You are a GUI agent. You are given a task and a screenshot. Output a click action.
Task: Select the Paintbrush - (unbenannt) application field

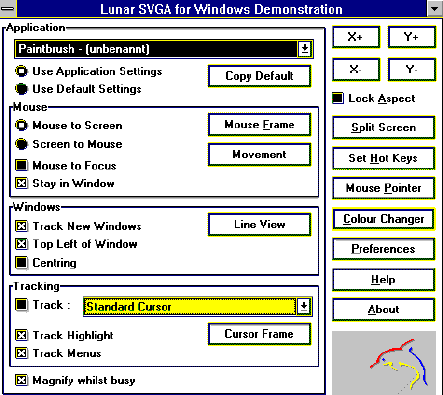point(156,49)
